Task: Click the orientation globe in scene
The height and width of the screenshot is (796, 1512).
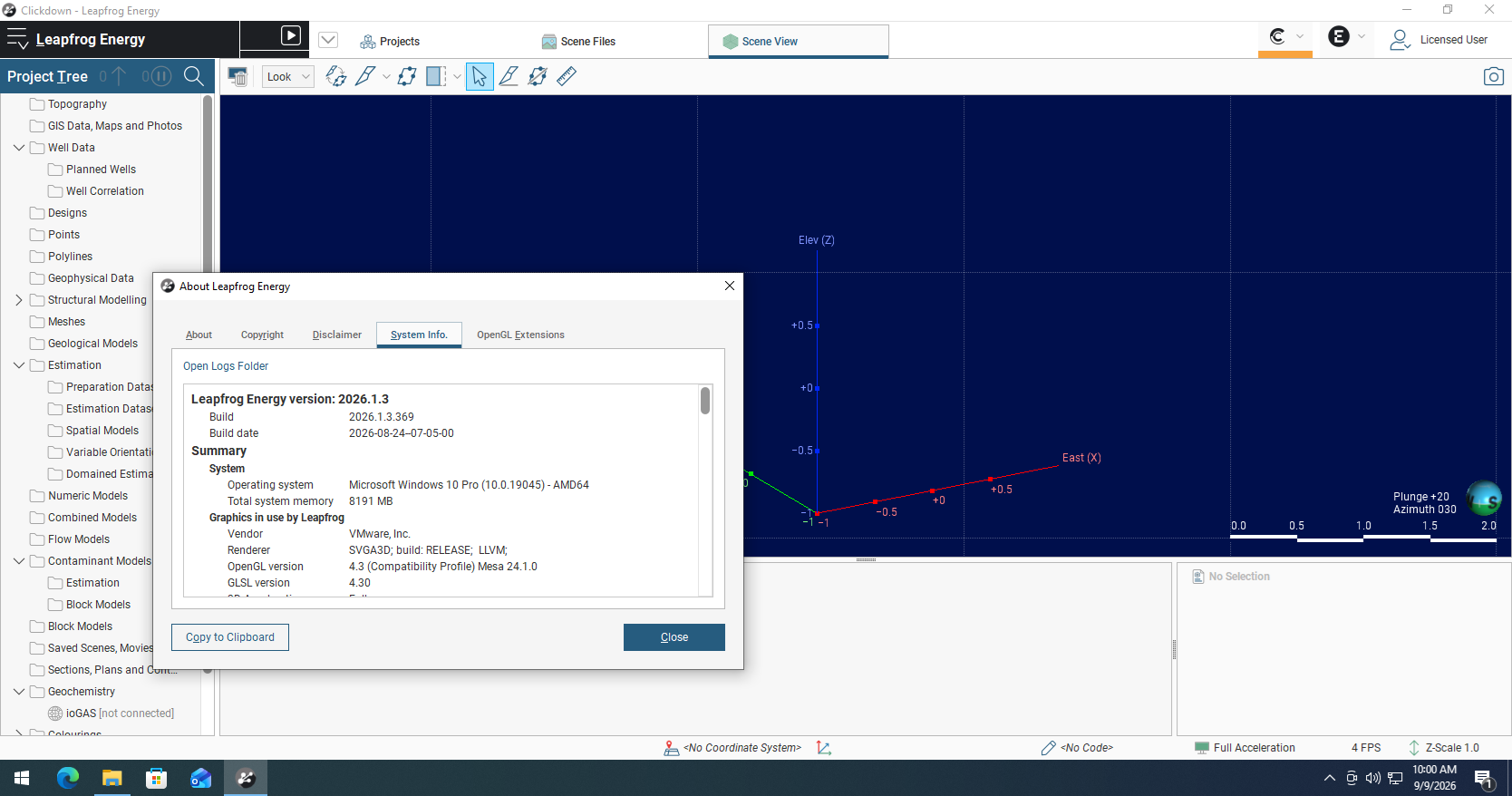Action: 1484,499
